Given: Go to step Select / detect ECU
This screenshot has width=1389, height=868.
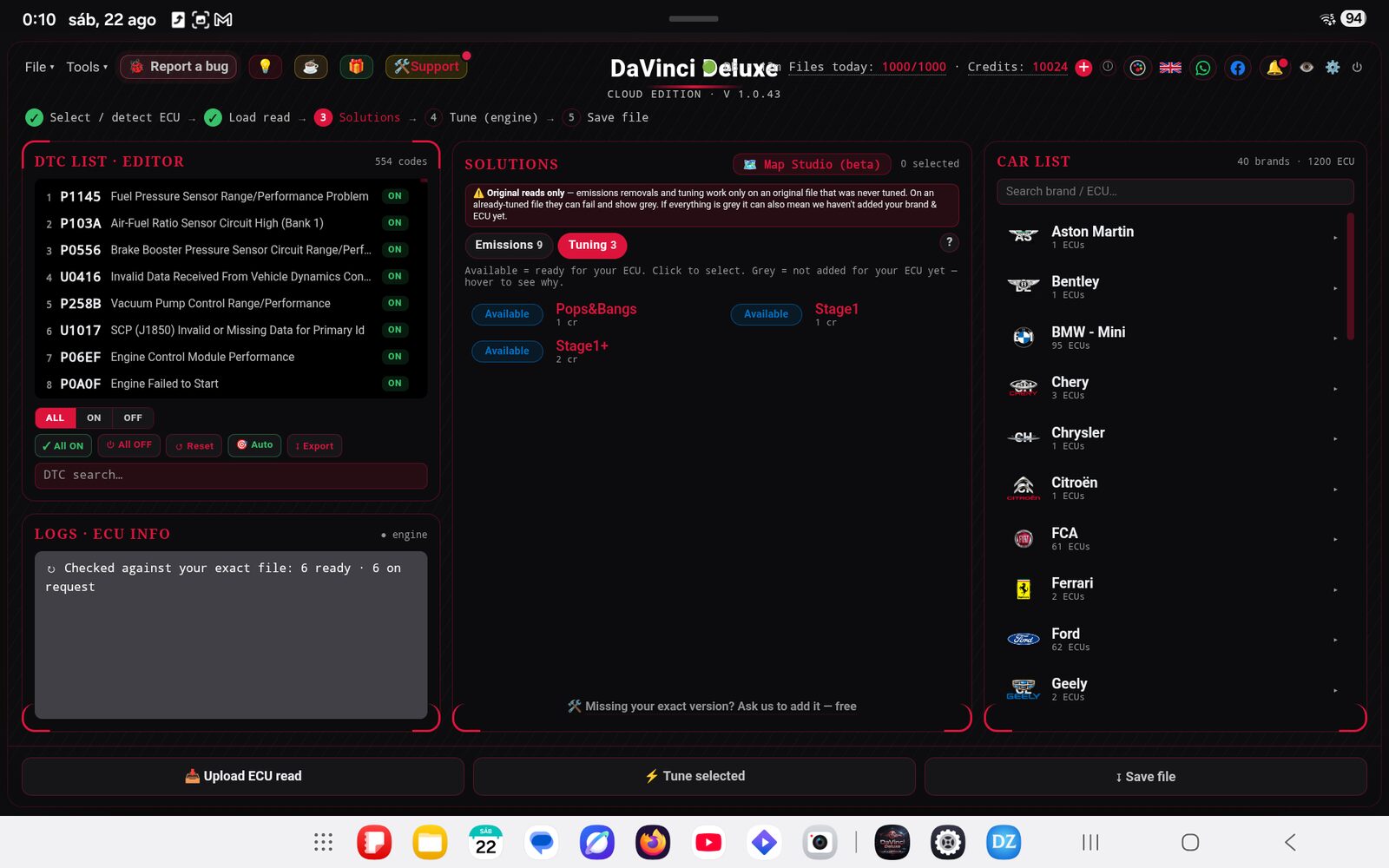Looking at the screenshot, I should point(102,117).
